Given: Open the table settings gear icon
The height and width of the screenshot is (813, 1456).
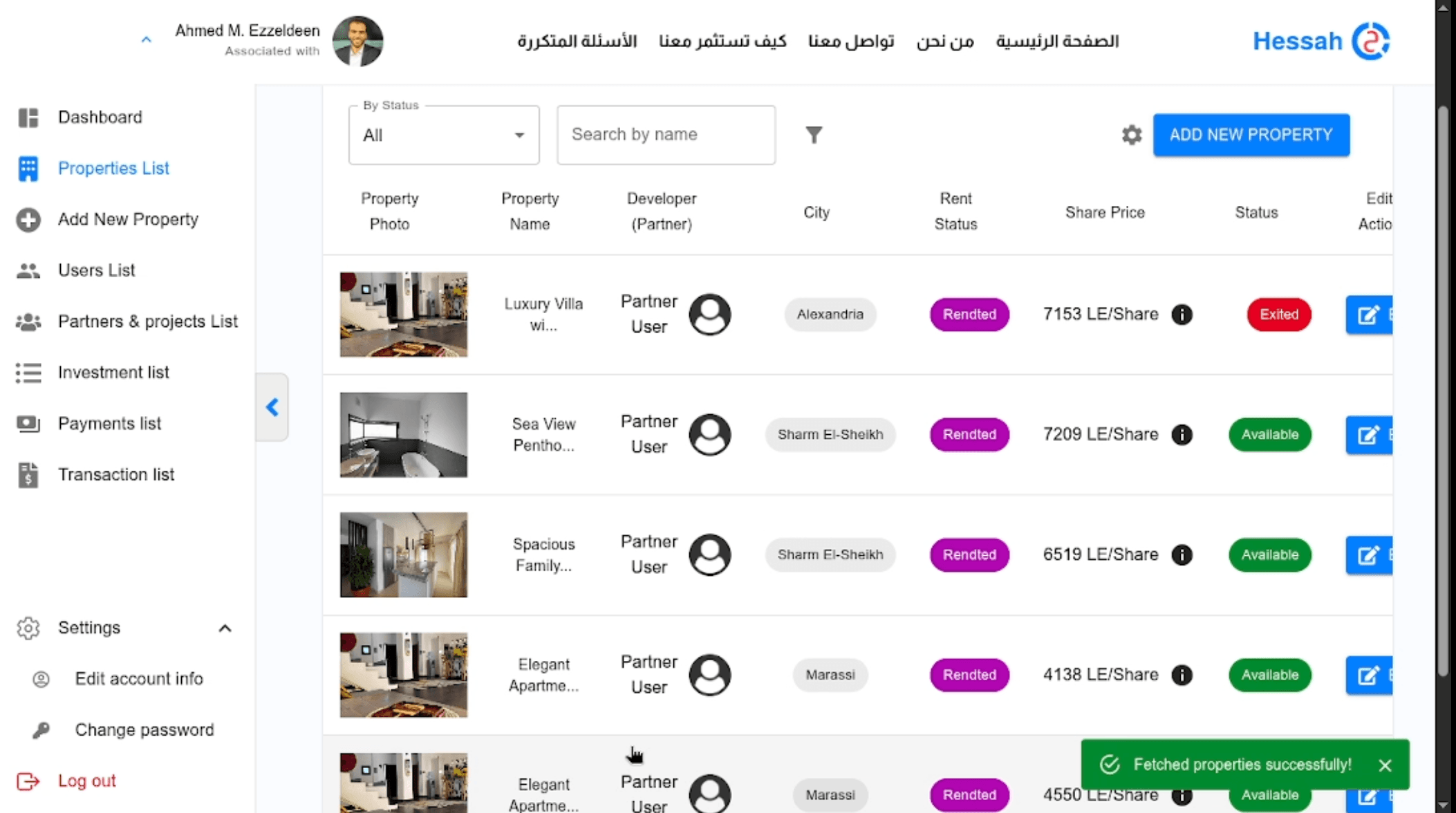Looking at the screenshot, I should (x=1131, y=135).
